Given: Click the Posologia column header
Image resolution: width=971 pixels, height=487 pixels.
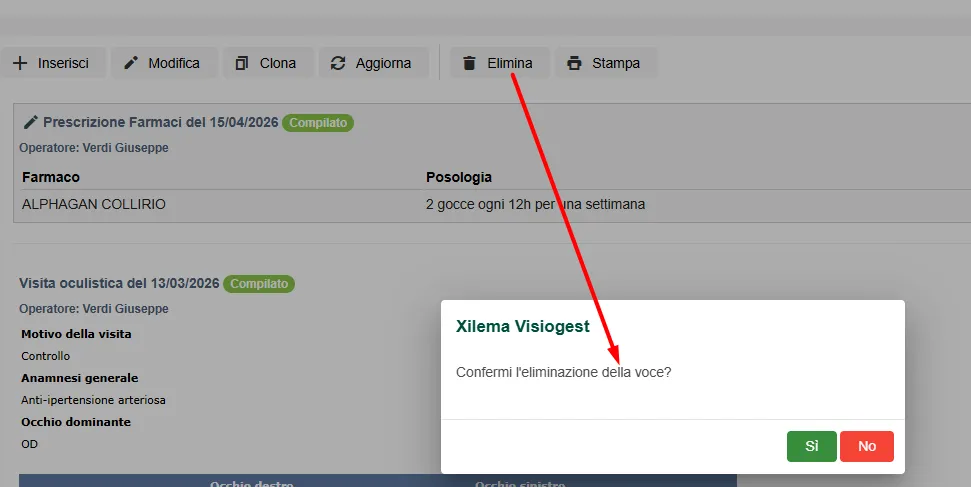Looking at the screenshot, I should coord(459,177).
